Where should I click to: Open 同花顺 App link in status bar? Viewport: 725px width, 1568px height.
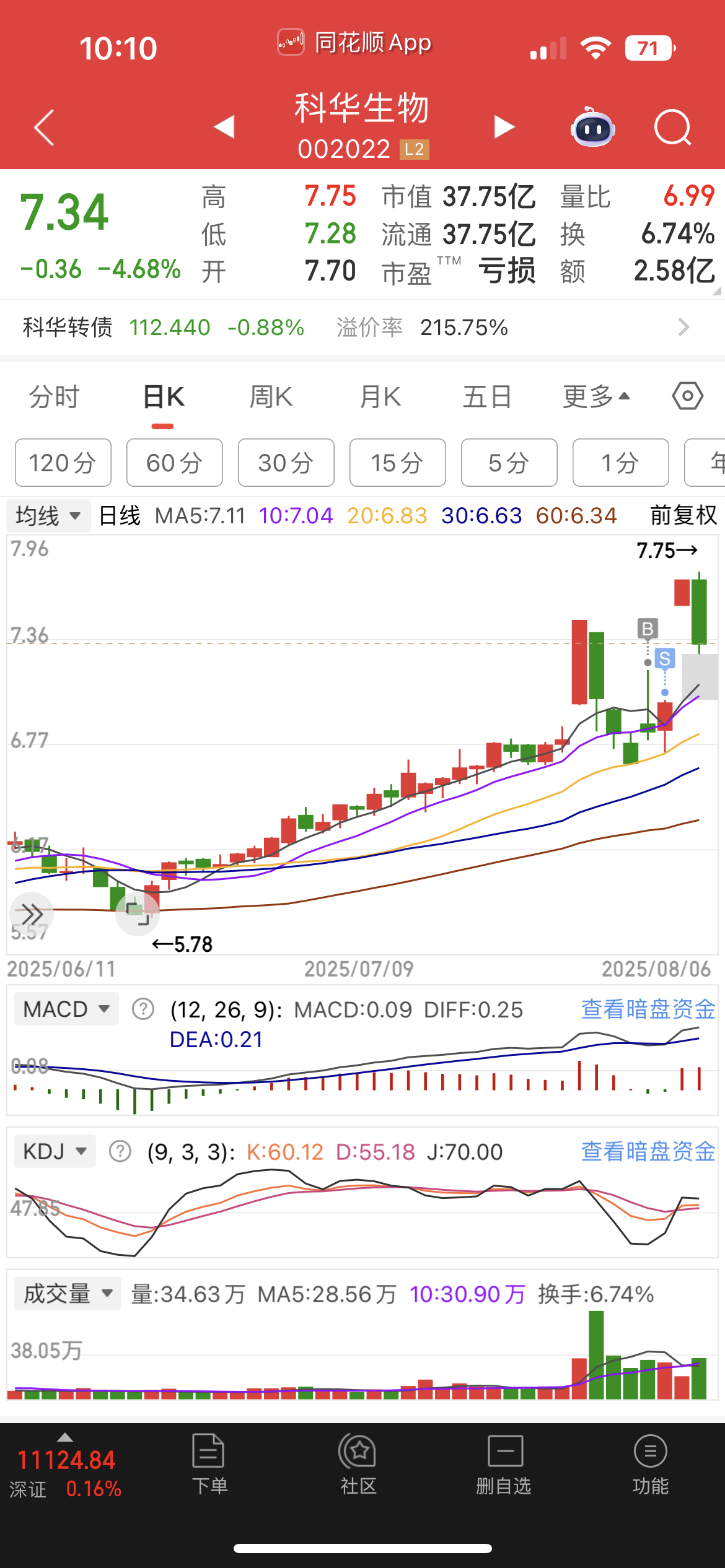pos(354,43)
